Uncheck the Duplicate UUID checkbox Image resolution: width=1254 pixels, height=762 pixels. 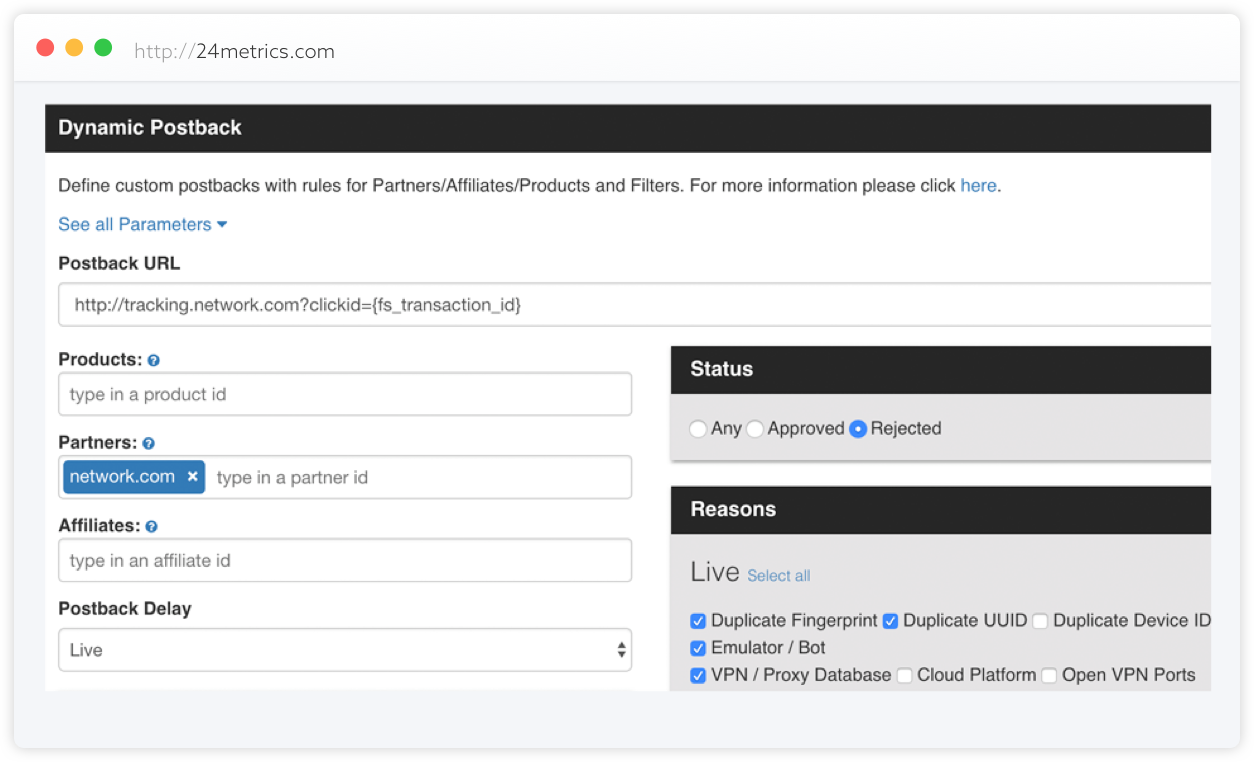click(890, 621)
